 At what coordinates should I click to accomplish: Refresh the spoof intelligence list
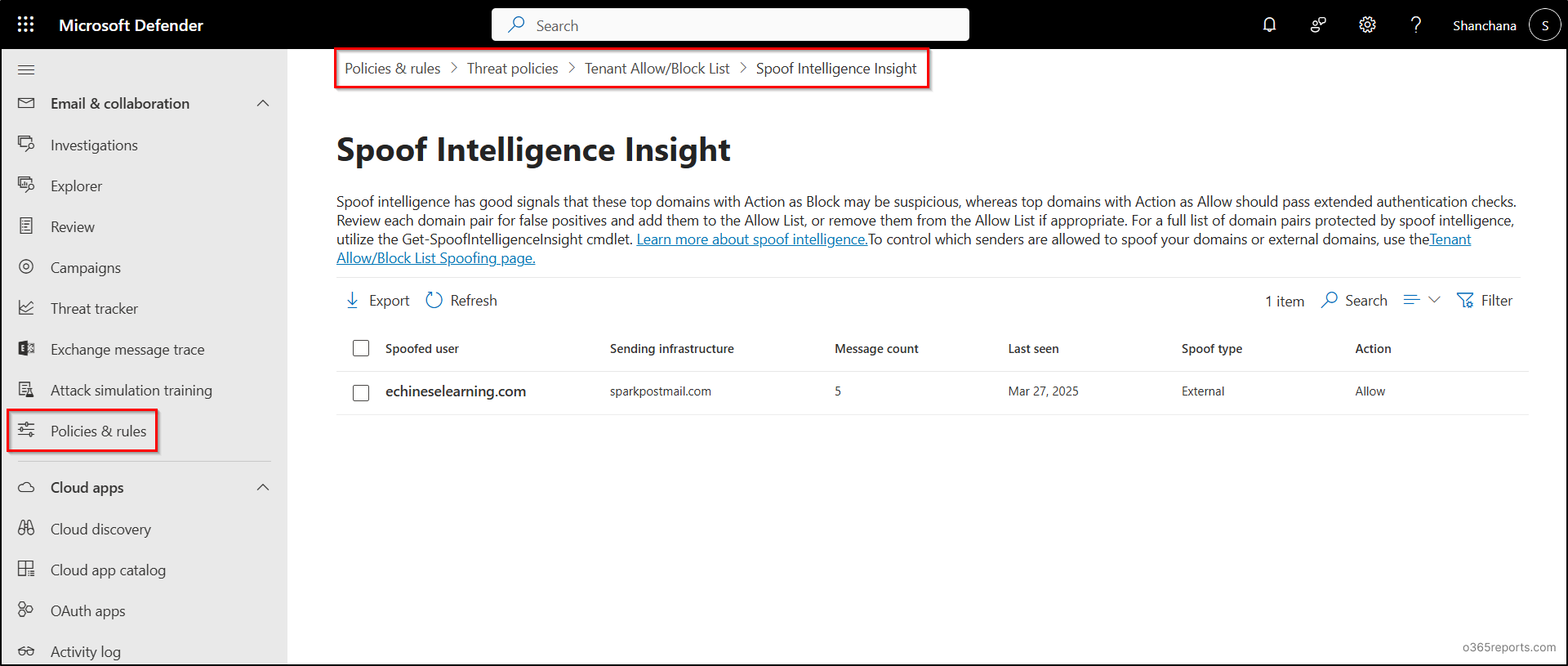(461, 301)
